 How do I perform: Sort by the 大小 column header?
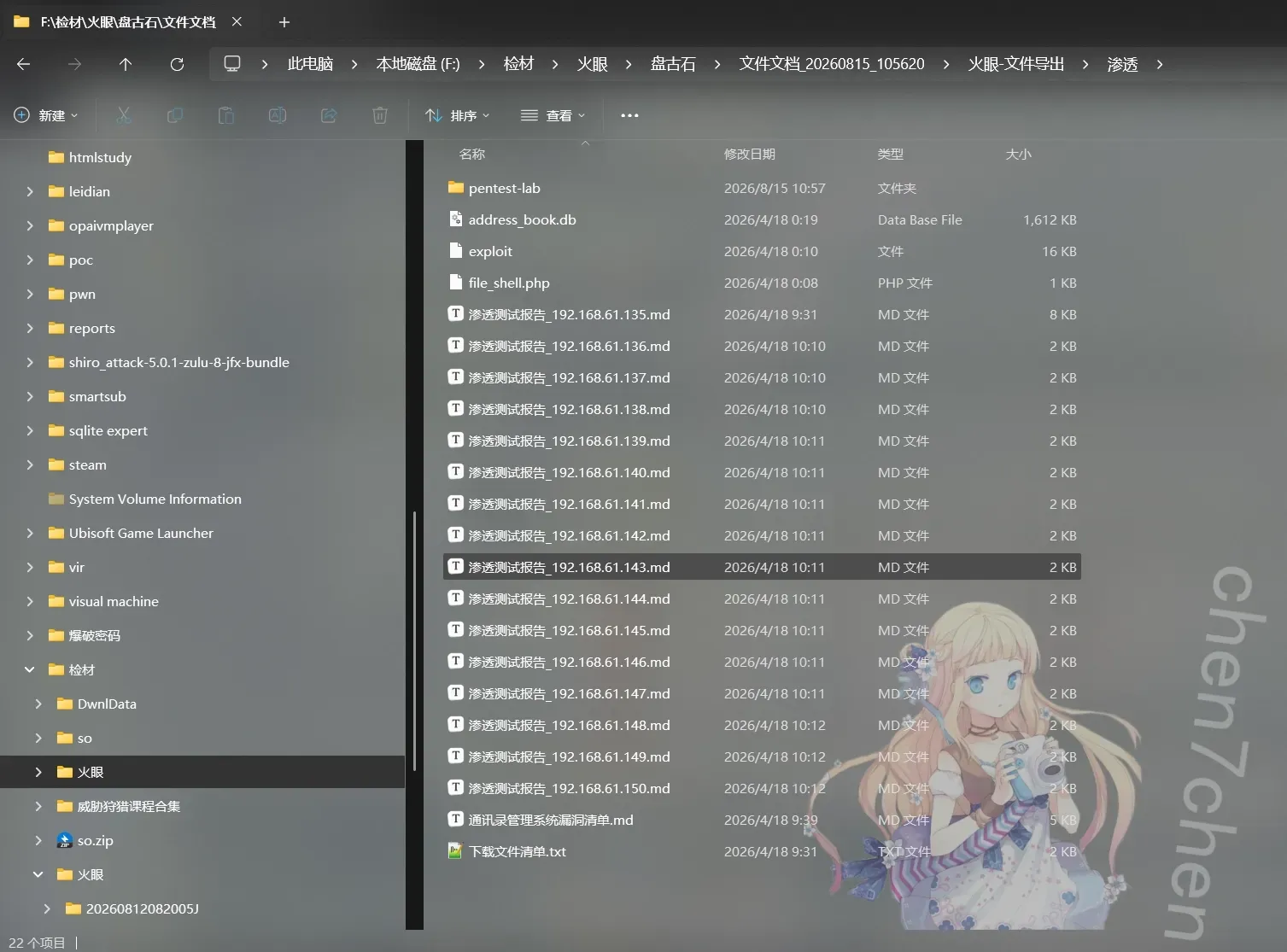point(1019,154)
